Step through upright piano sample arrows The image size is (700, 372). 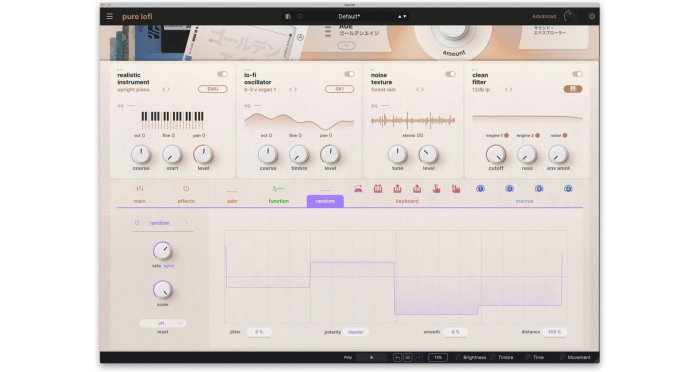(166, 90)
